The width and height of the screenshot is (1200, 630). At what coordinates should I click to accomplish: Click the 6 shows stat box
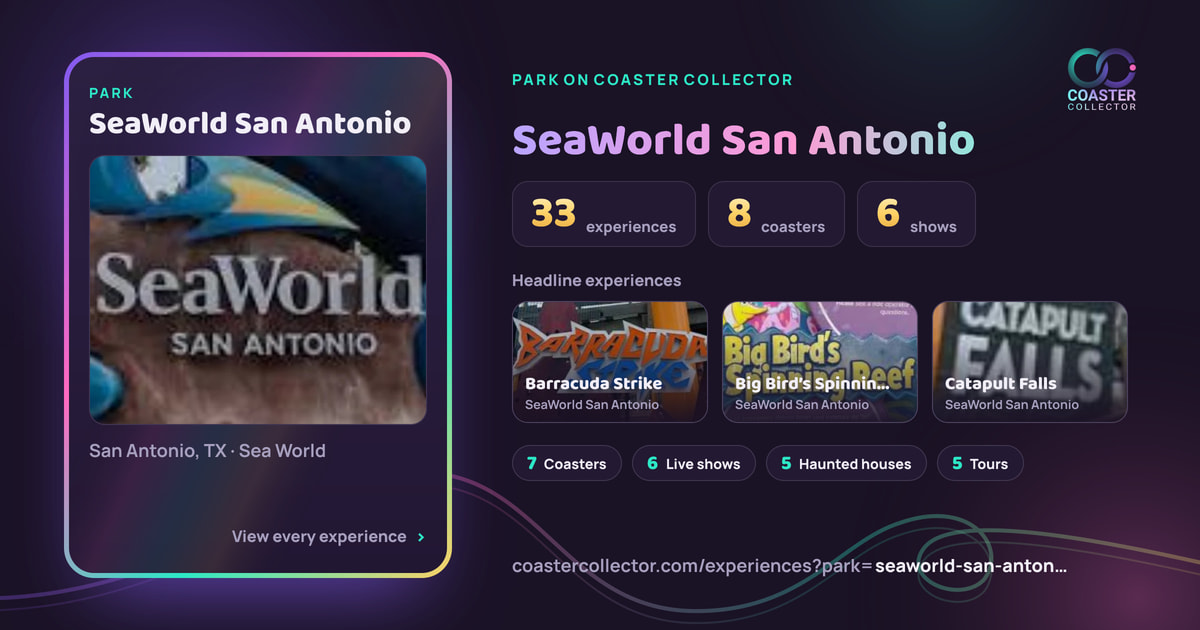tap(916, 214)
